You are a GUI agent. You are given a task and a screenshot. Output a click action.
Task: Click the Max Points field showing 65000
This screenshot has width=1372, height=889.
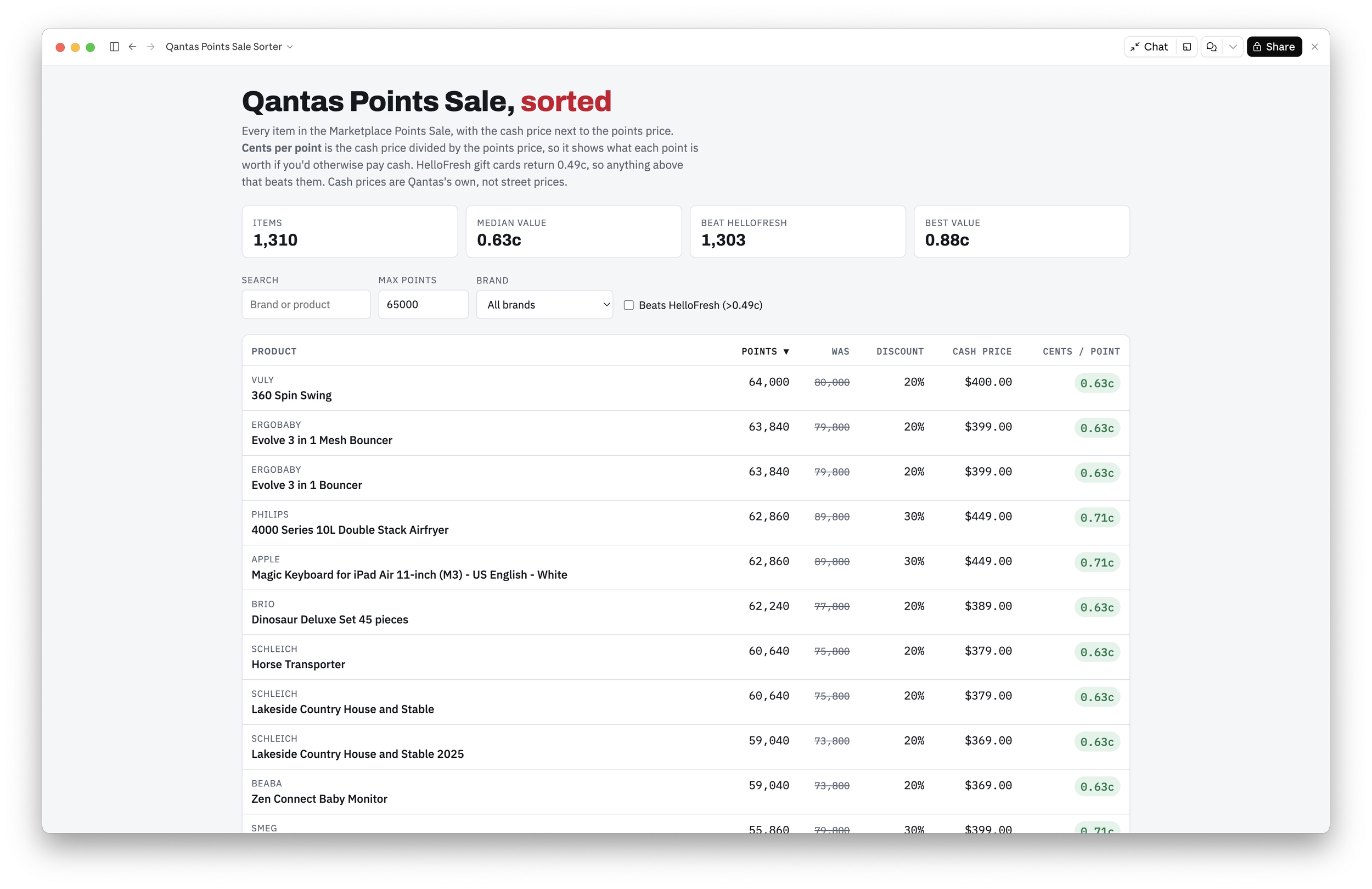[x=423, y=304]
